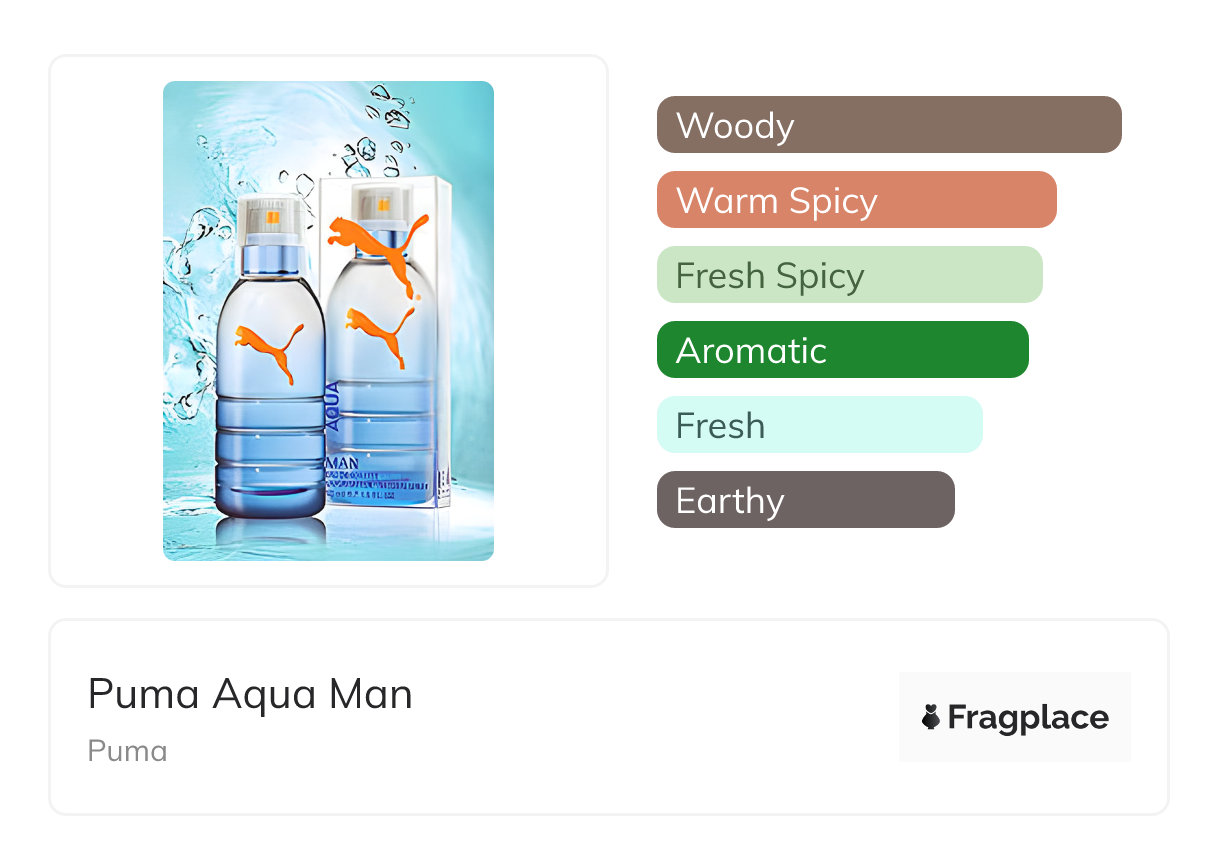Click the MAN label on the box
This screenshot has height=864, width=1218.
click(x=345, y=465)
